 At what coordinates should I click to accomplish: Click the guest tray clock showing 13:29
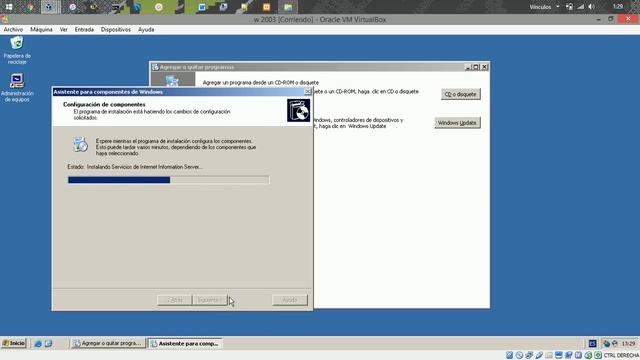[629, 344]
